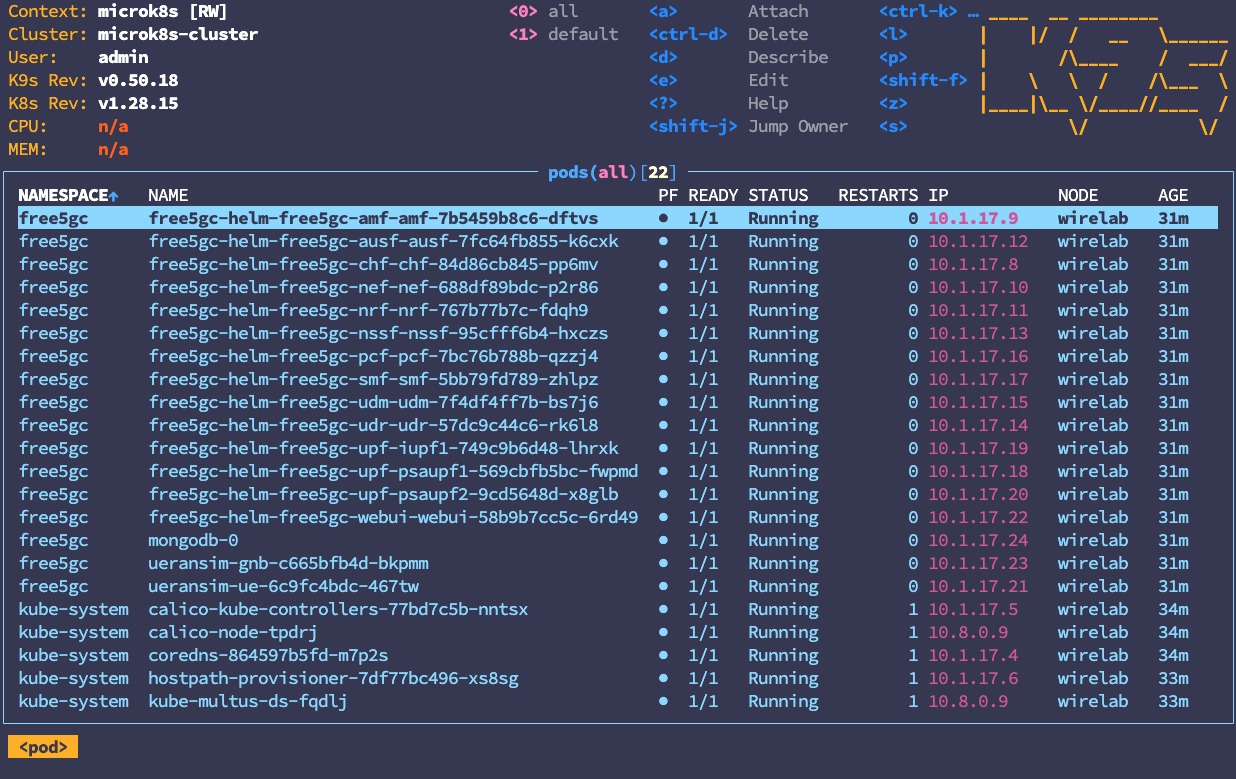Screen dimensions: 1236x779
Task: Select the upf-psaupf2-9cd5648d-x8glb pod row
Action: (x=618, y=494)
